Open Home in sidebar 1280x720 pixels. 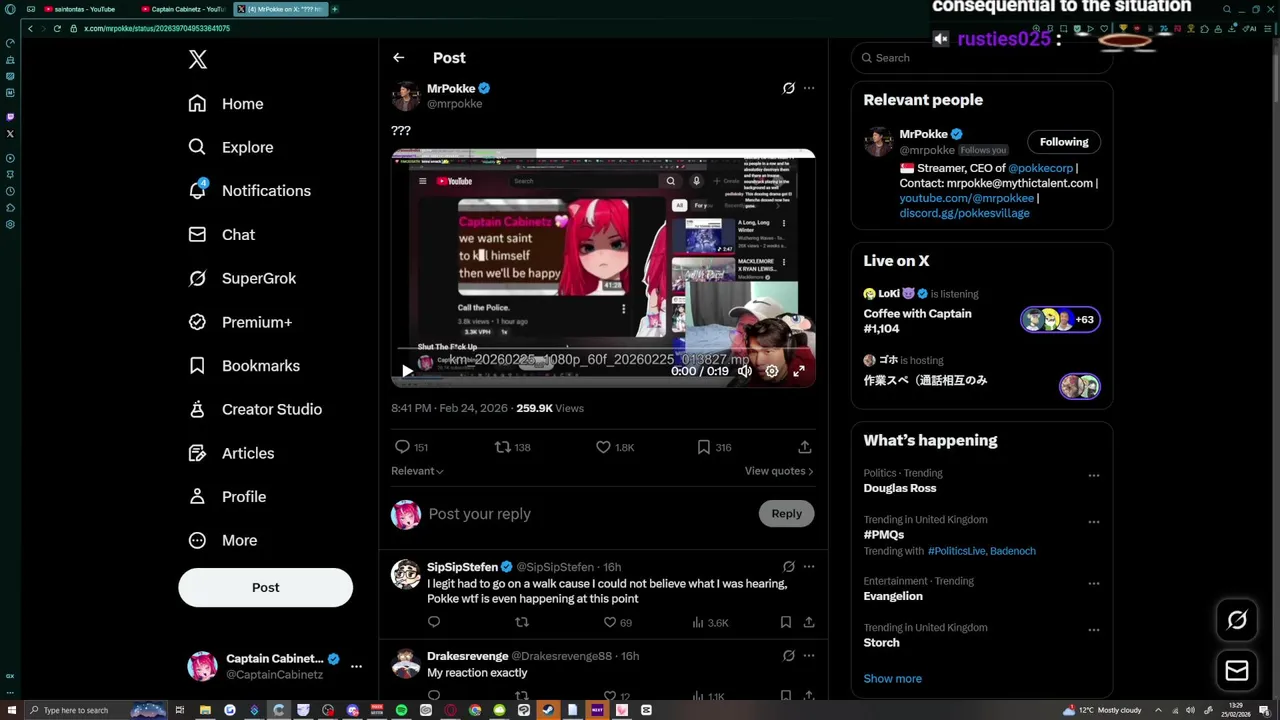click(x=226, y=104)
